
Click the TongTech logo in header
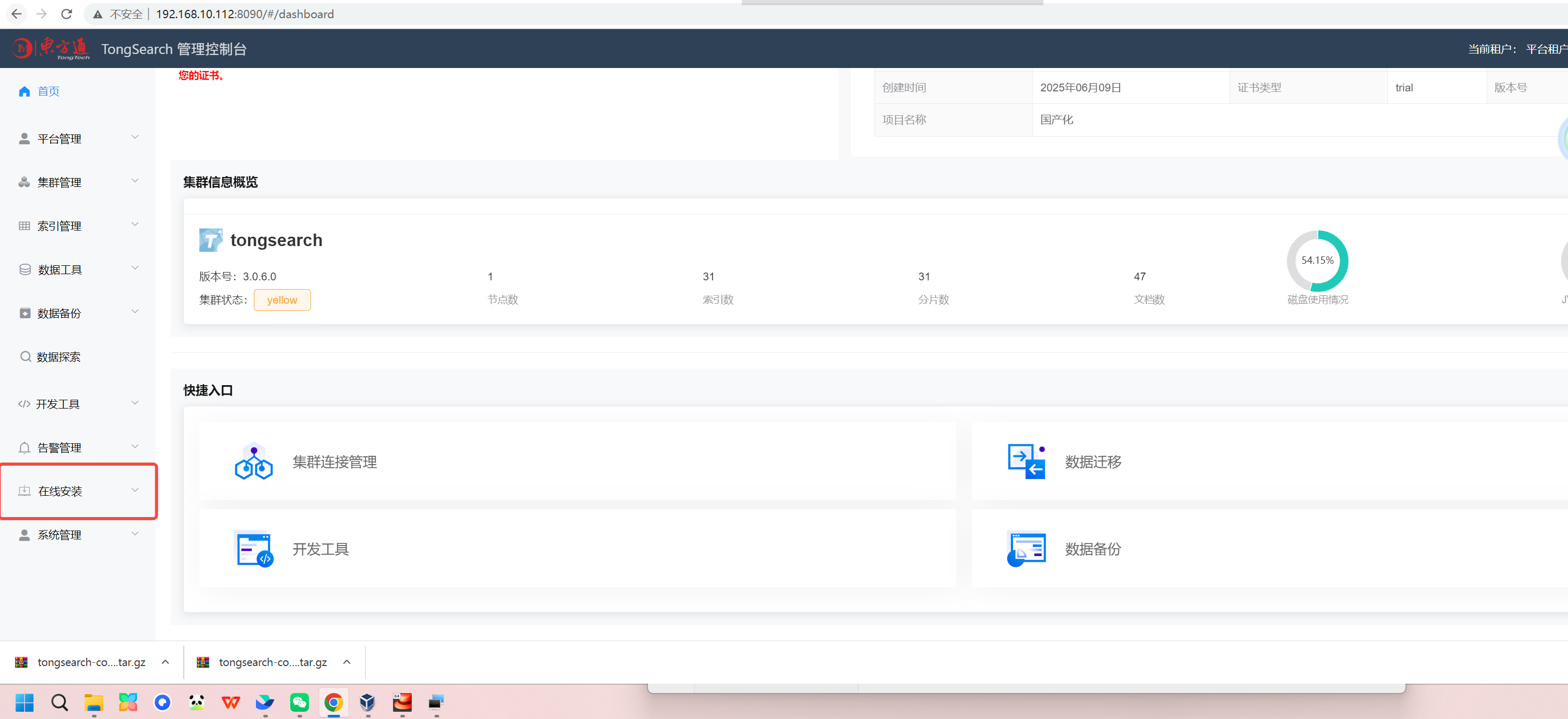[x=51, y=48]
